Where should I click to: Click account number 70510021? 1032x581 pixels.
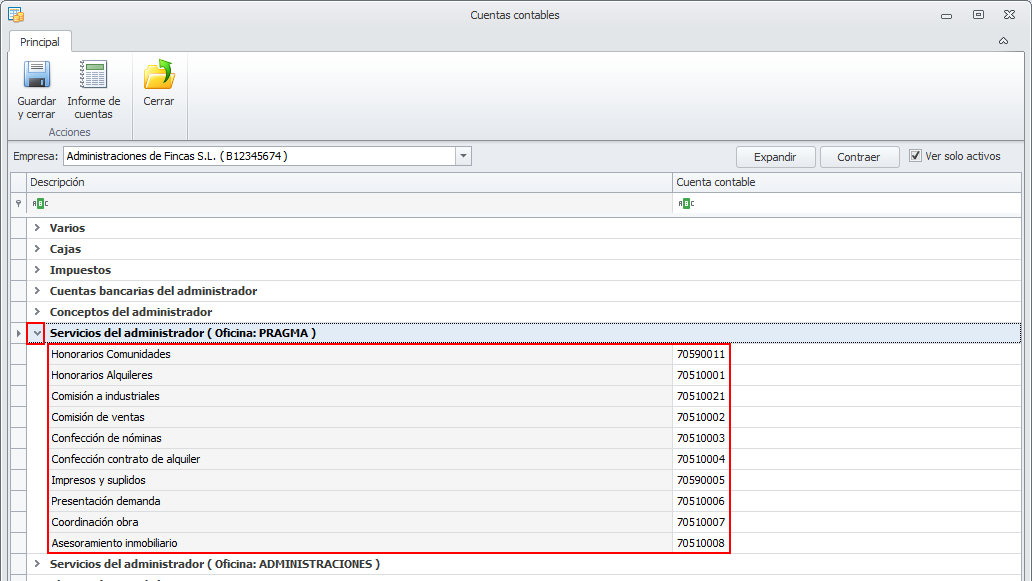tap(700, 396)
